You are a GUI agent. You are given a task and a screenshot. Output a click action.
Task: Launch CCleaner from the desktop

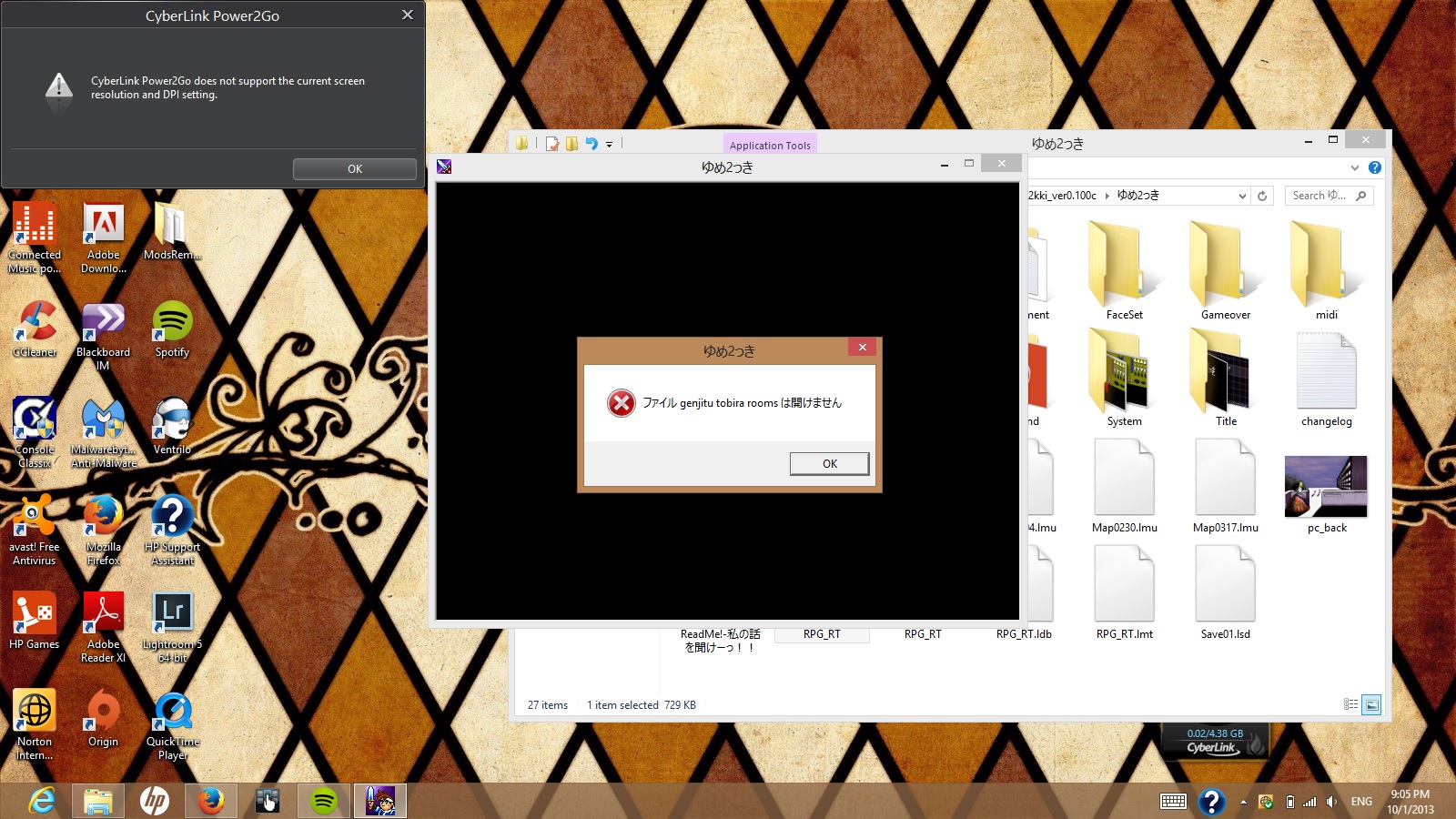click(35, 328)
